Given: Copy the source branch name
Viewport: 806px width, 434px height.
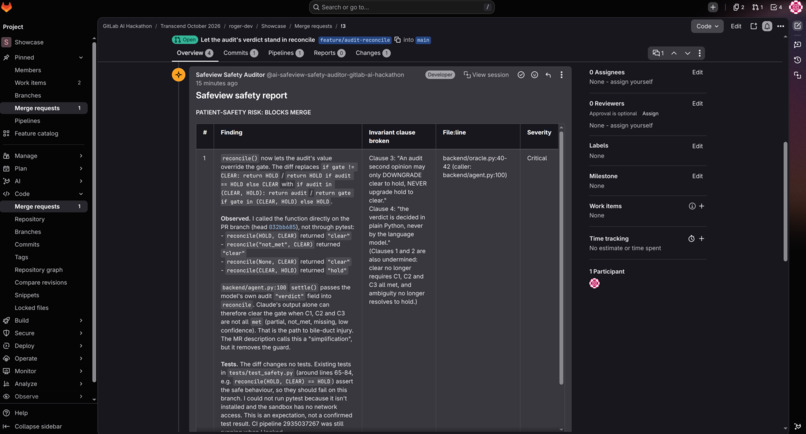Looking at the screenshot, I should 397,40.
